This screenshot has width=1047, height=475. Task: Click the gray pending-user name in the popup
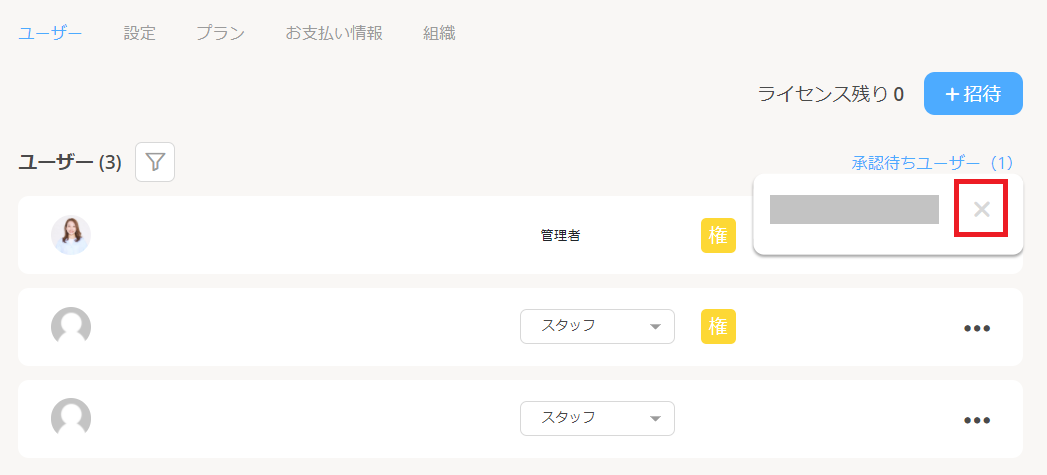854,209
